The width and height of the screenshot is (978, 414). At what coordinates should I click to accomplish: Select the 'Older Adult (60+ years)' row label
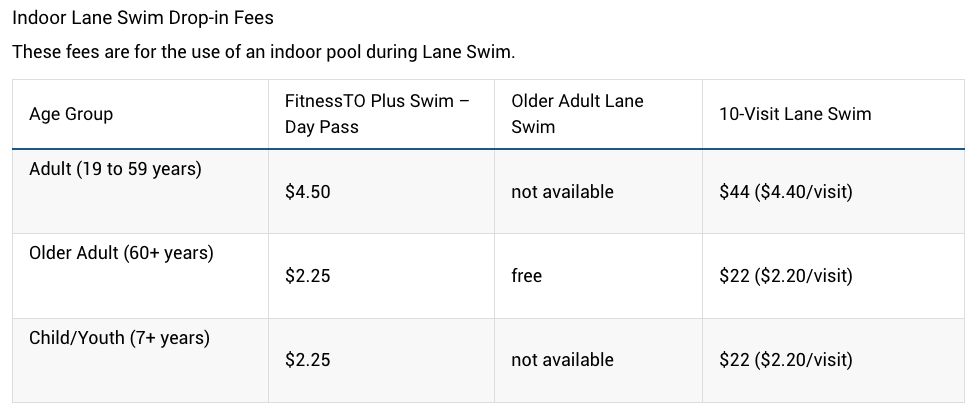click(121, 253)
